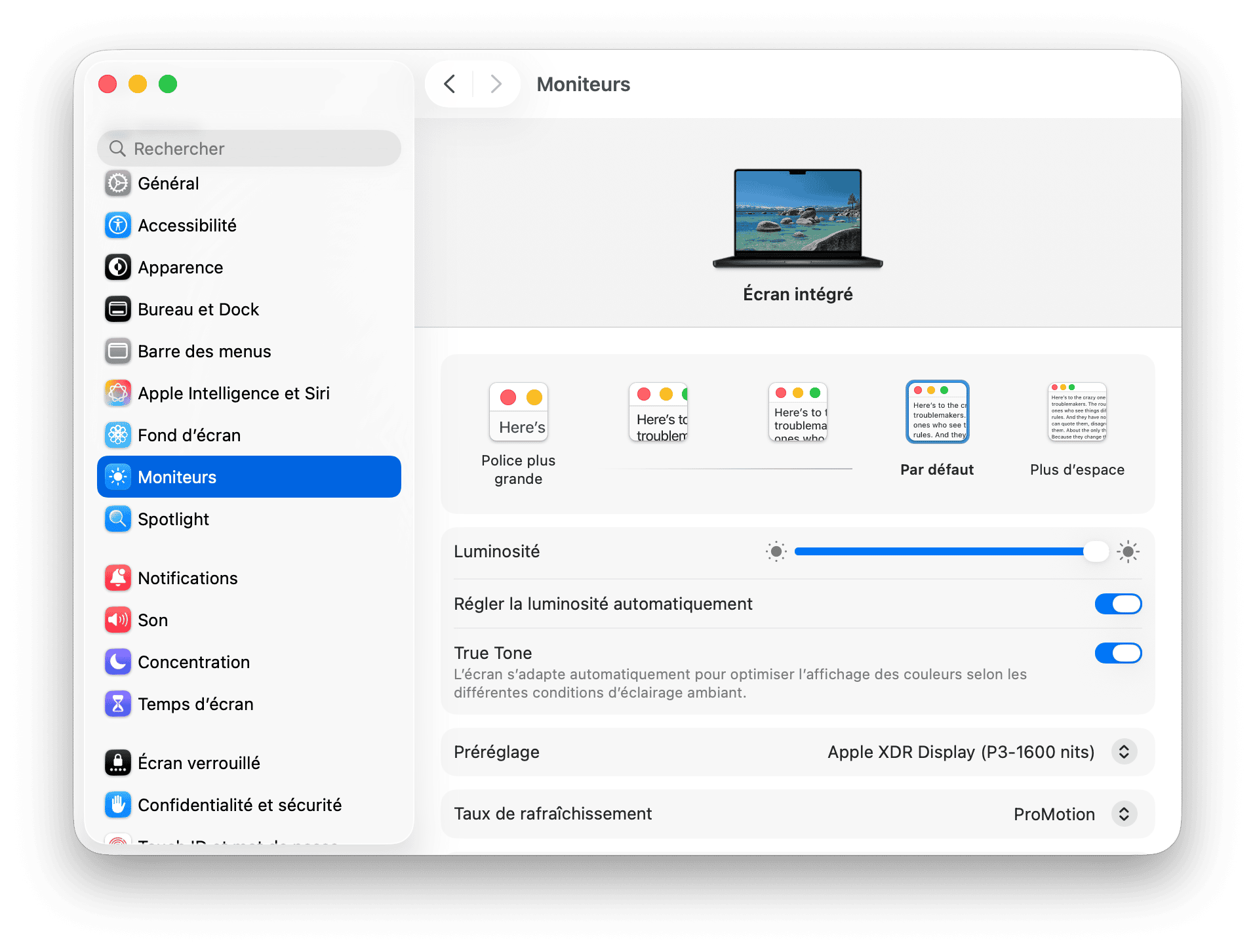Viewport: 1255px width, 952px height.
Task: Open Général settings via gear icon
Action: pos(118,184)
